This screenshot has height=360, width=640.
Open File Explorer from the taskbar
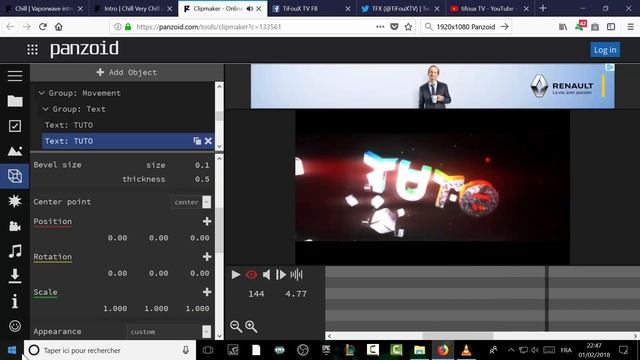click(419, 350)
